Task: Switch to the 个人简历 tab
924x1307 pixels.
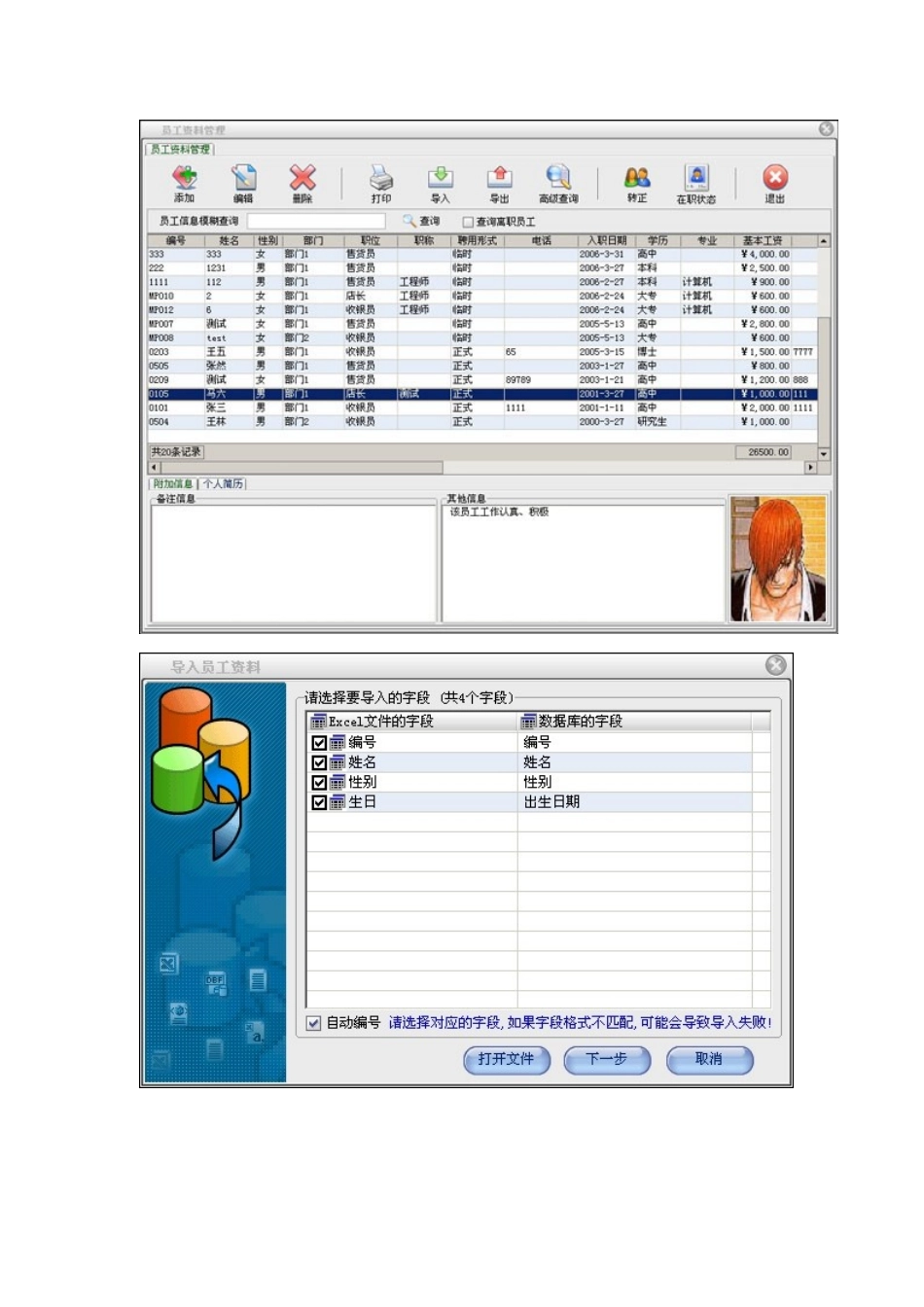Action: pyautogui.click(x=223, y=483)
